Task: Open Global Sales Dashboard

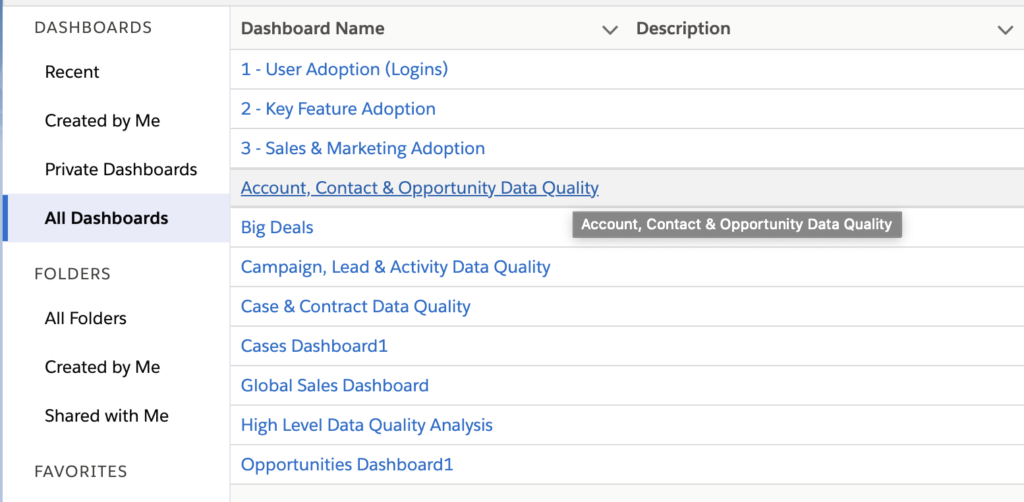Action: pyautogui.click(x=335, y=385)
